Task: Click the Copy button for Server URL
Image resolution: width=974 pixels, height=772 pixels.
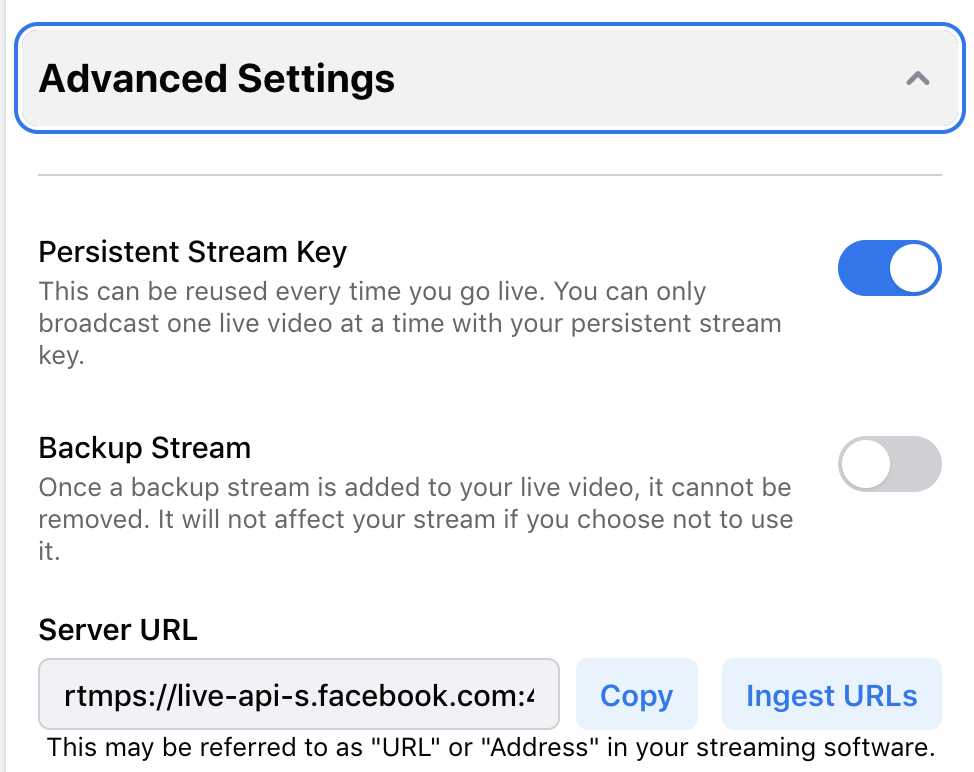Action: click(636, 694)
